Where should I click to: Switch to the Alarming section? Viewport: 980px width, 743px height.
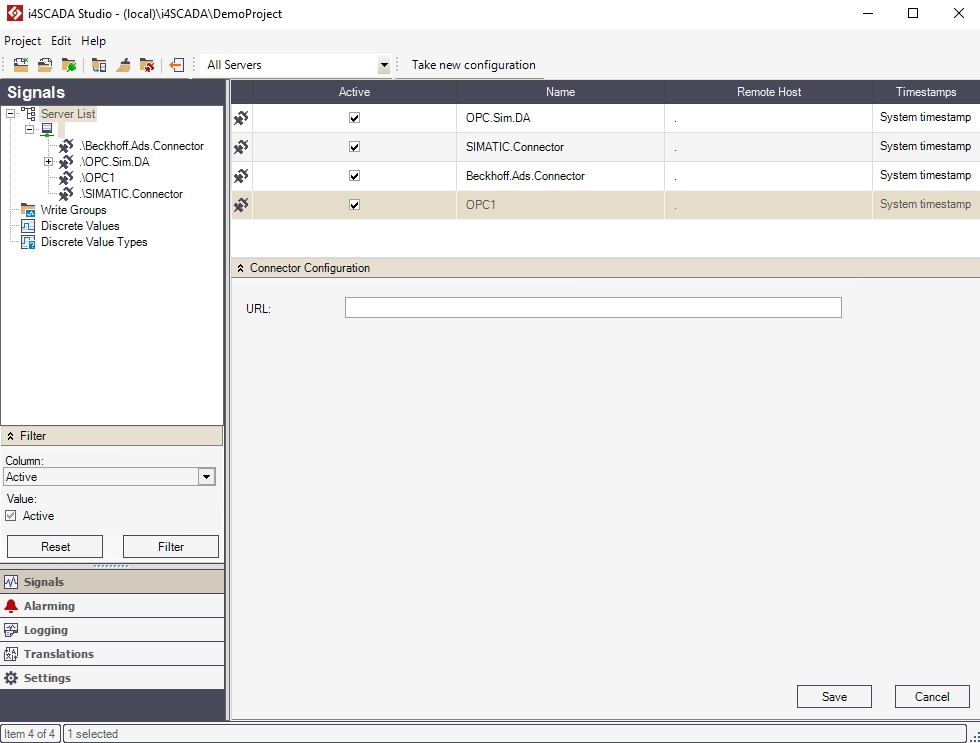[x=49, y=606]
